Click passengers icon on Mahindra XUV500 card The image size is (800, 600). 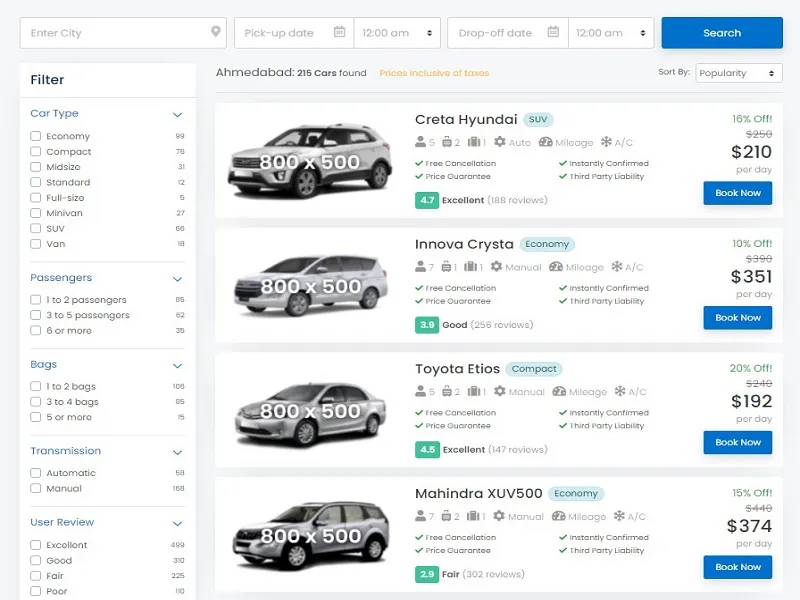tap(420, 516)
